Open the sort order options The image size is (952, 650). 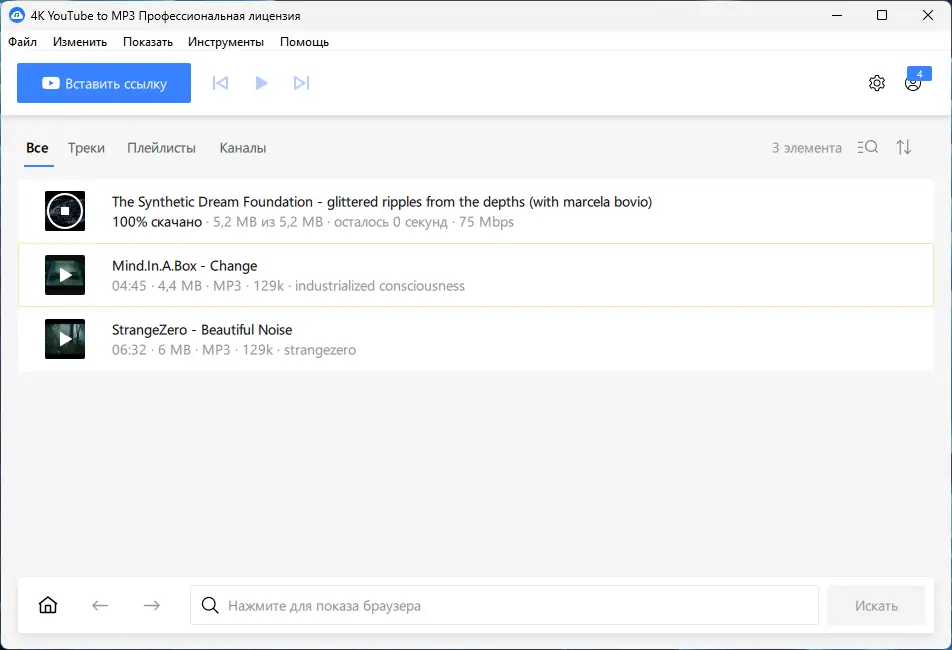(x=904, y=147)
